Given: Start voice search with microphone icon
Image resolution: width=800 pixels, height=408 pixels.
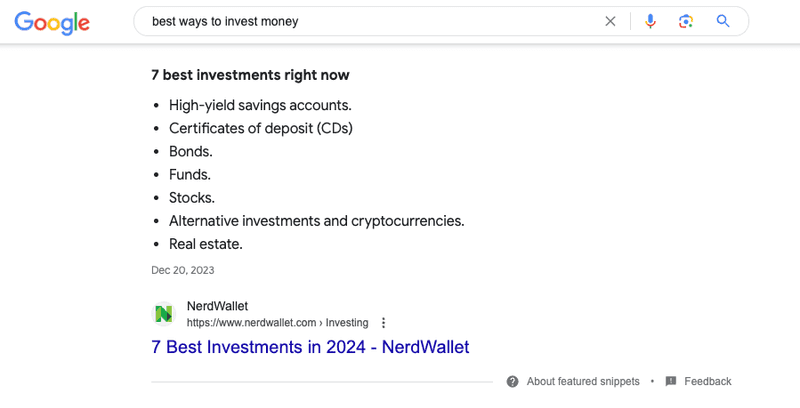Looking at the screenshot, I should point(650,21).
